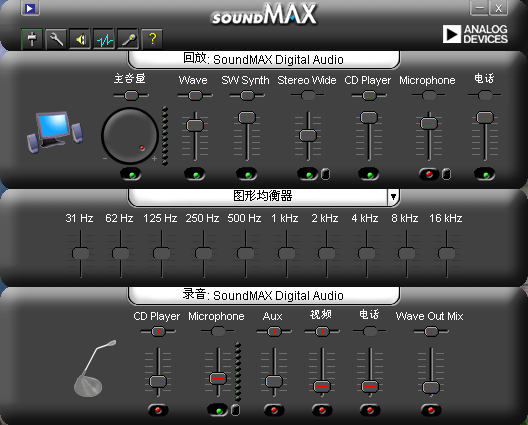Toggle the Wave playback mute button
The height and width of the screenshot is (425, 528).
(195, 174)
